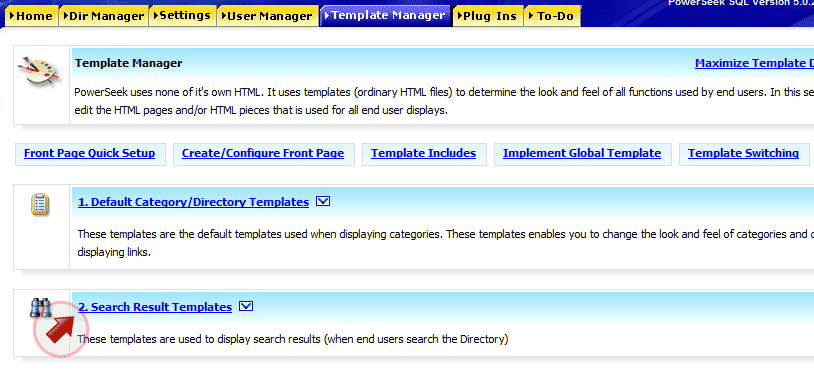
Task: Click the 'Template Manager' heading text
Action: 129,63
